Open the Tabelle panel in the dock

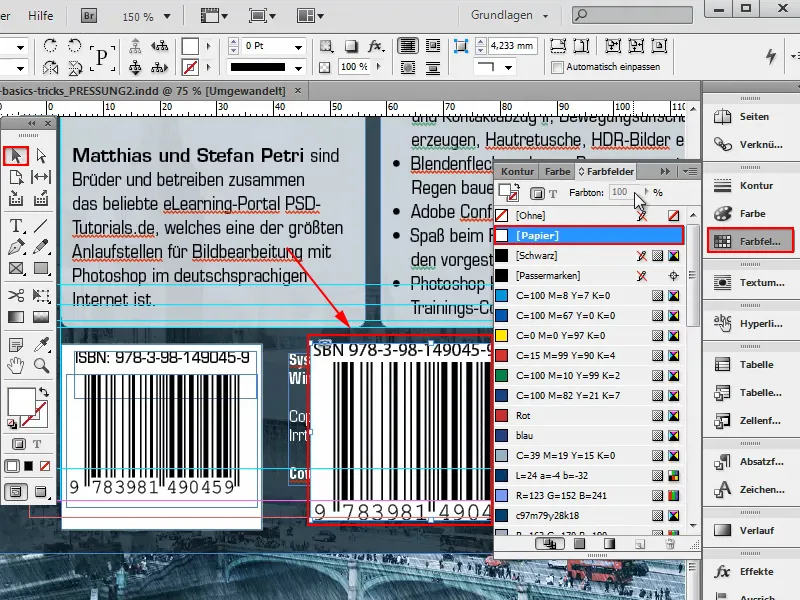(749, 364)
